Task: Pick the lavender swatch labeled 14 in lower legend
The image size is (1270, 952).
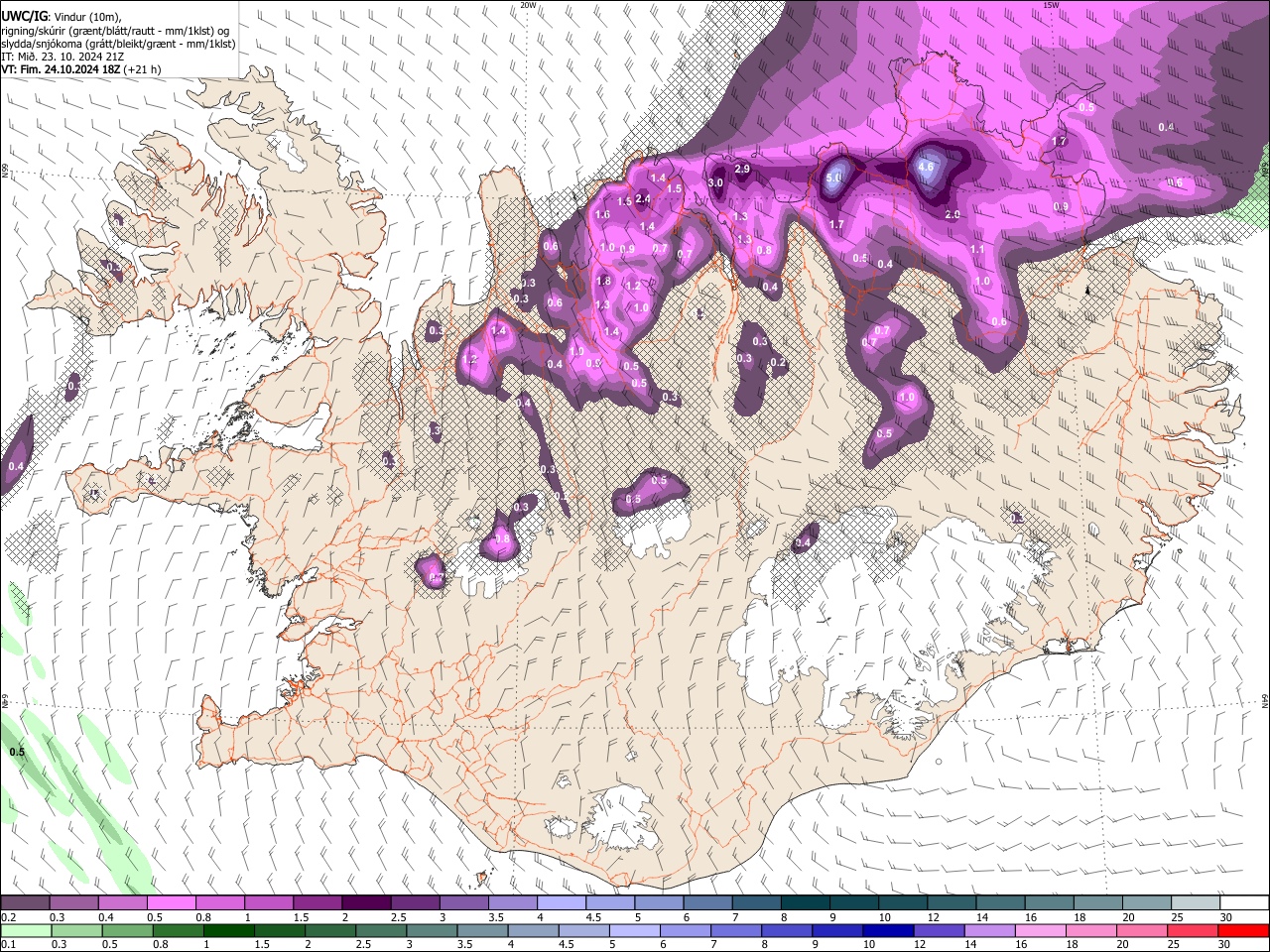Action: pos(990,930)
